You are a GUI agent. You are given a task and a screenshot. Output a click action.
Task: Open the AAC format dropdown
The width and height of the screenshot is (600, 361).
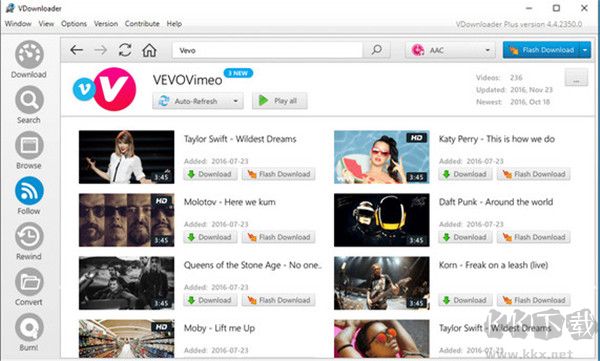(x=450, y=50)
